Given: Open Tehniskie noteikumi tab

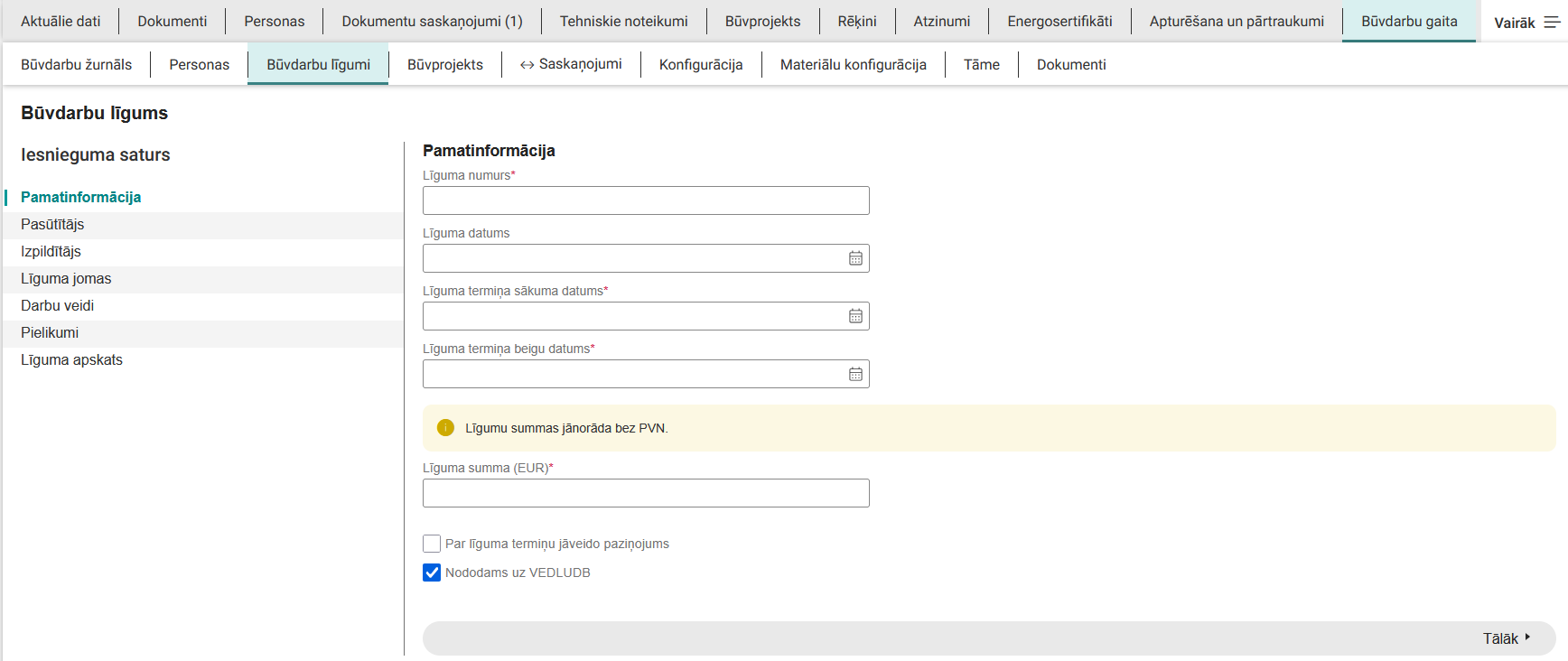Looking at the screenshot, I should [x=623, y=21].
